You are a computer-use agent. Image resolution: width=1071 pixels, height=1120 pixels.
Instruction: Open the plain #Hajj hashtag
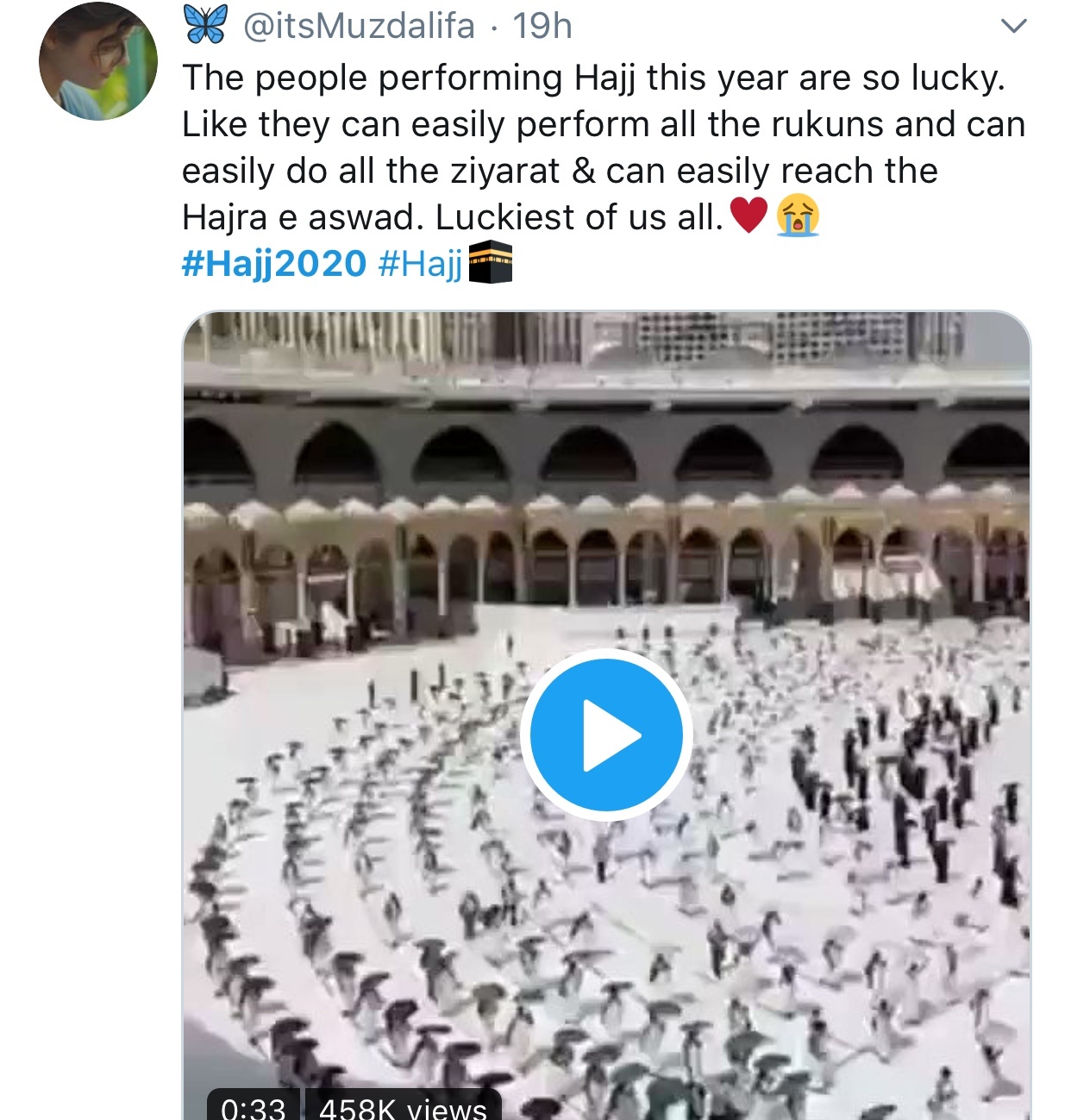(421, 263)
